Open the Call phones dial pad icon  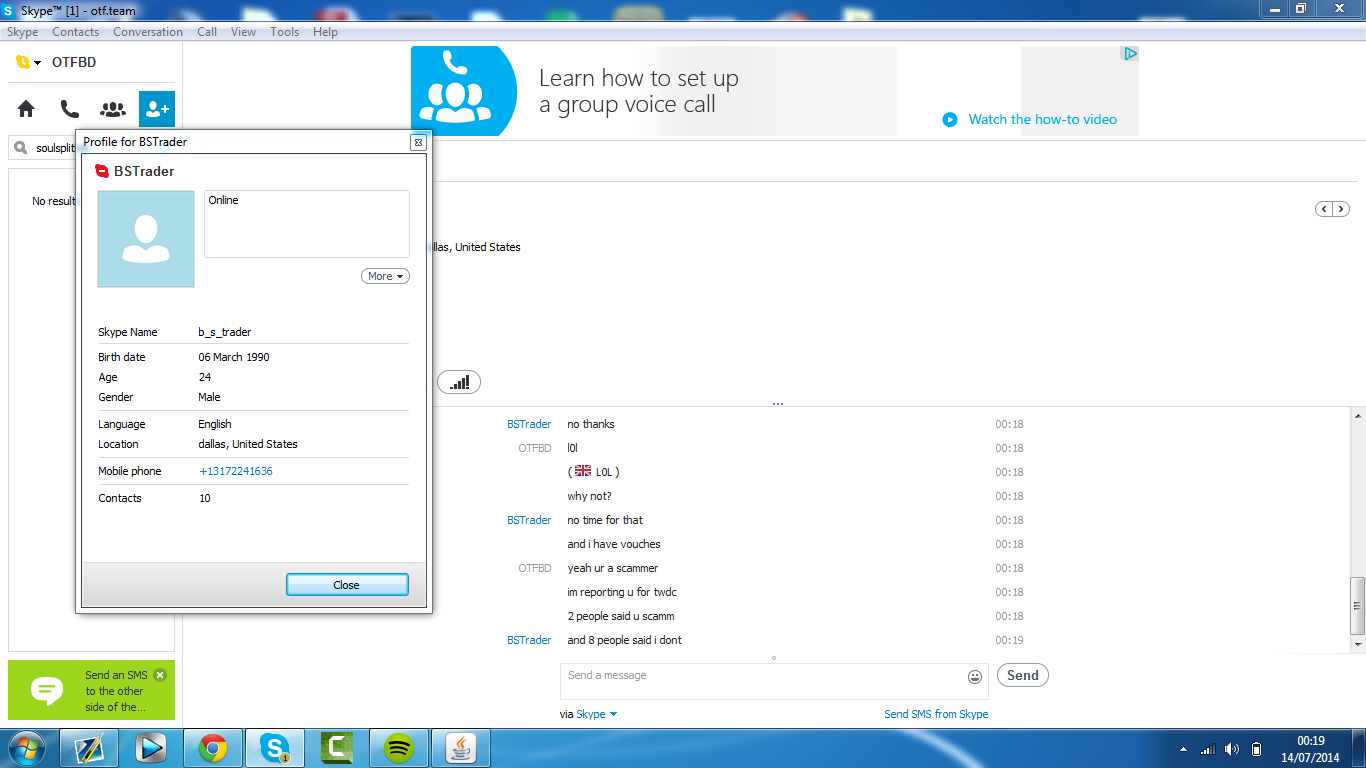pos(69,109)
